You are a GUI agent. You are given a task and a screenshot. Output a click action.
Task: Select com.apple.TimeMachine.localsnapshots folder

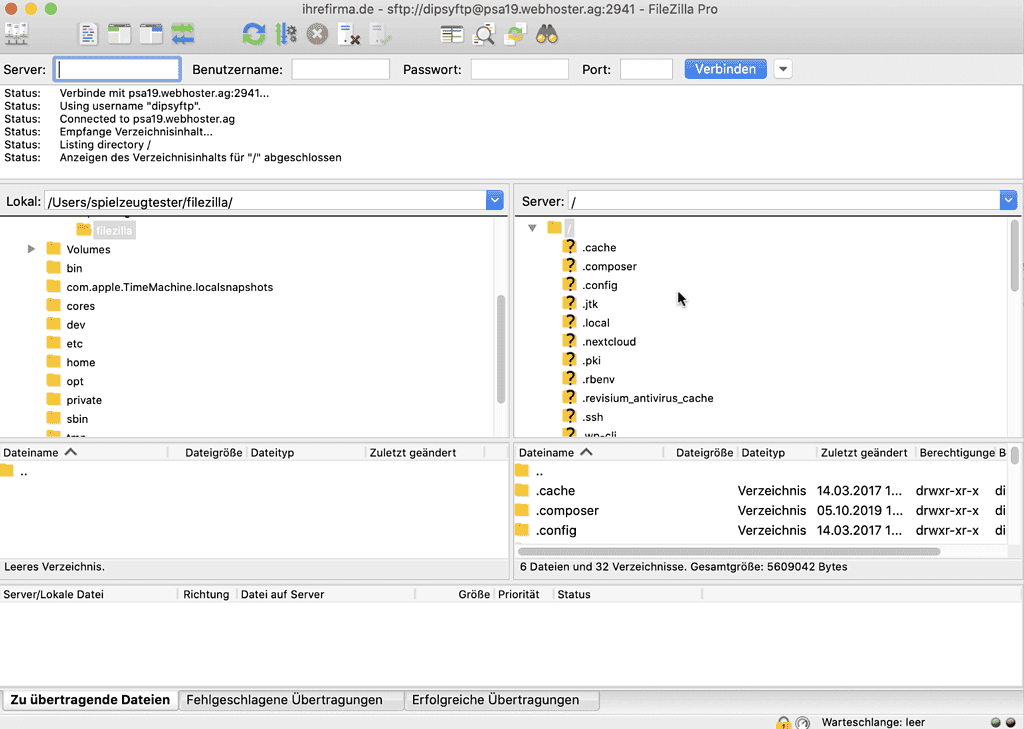[x=169, y=287]
